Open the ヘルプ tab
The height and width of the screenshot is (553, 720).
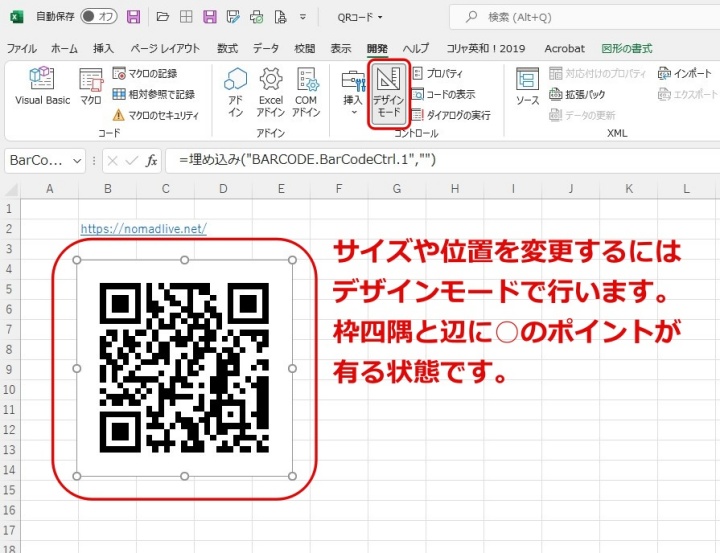[x=416, y=48]
